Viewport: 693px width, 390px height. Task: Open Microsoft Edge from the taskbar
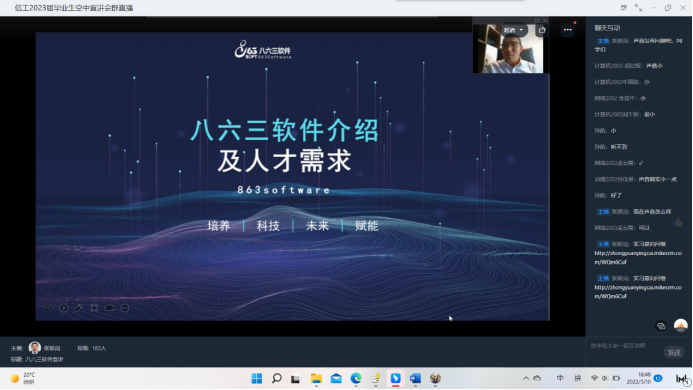(x=356, y=379)
